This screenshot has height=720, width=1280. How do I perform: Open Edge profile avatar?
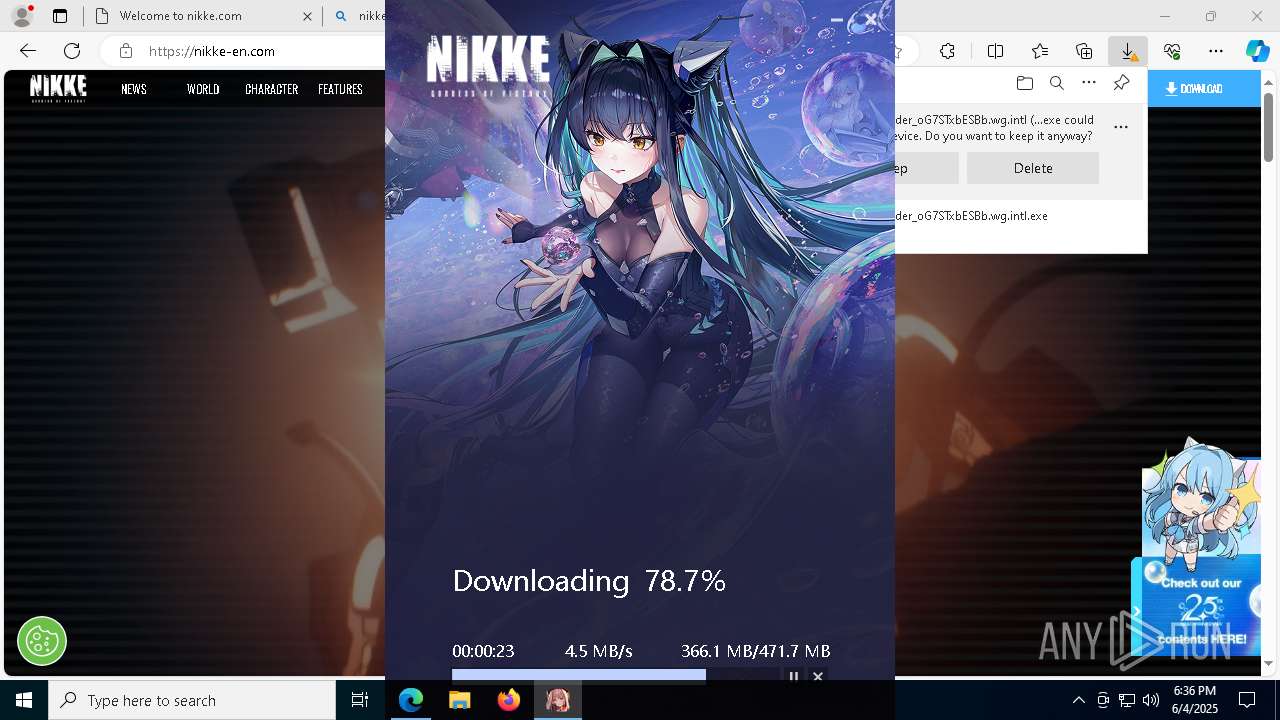pyautogui.click(x=22, y=16)
